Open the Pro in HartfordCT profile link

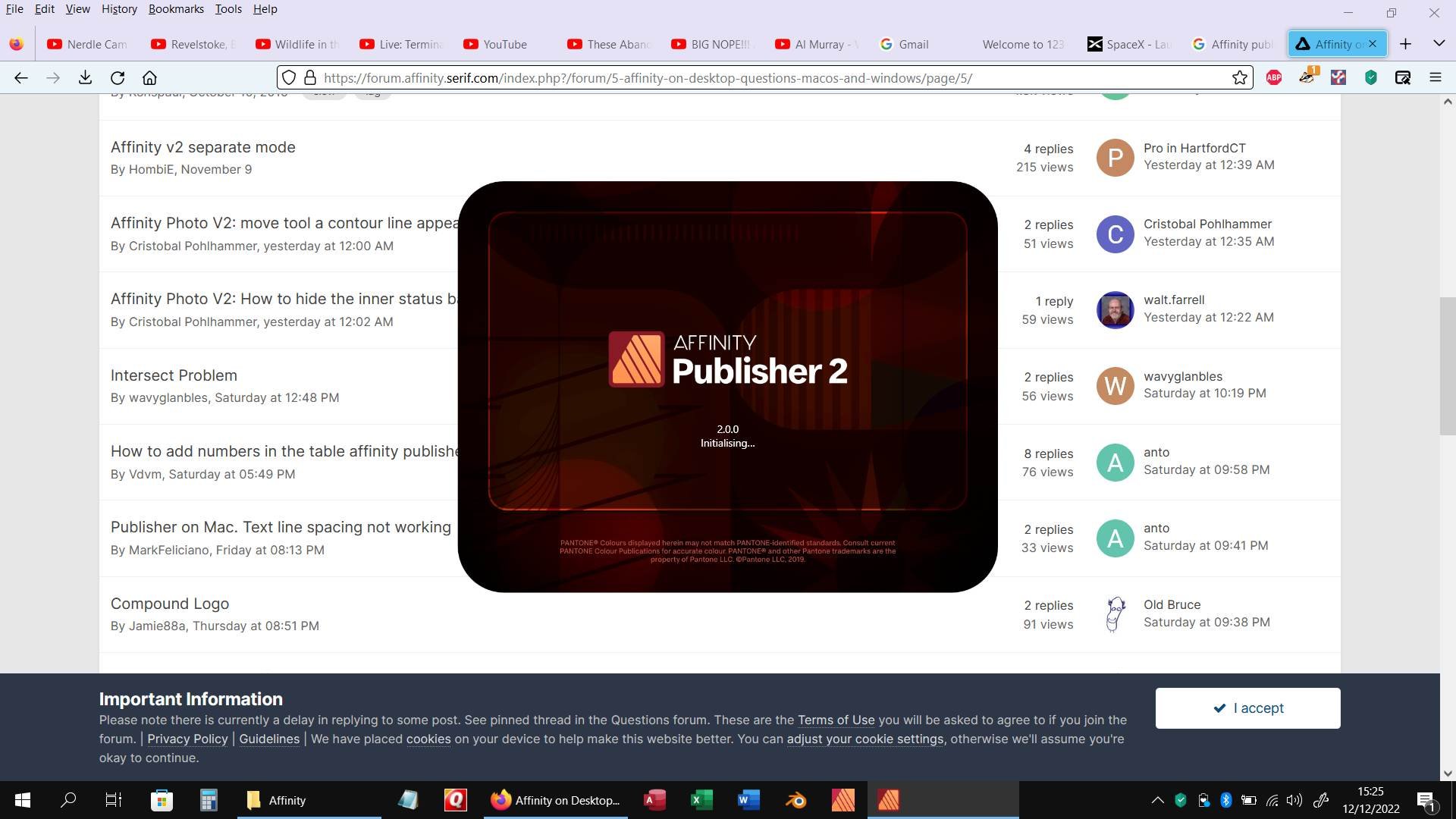click(1194, 149)
